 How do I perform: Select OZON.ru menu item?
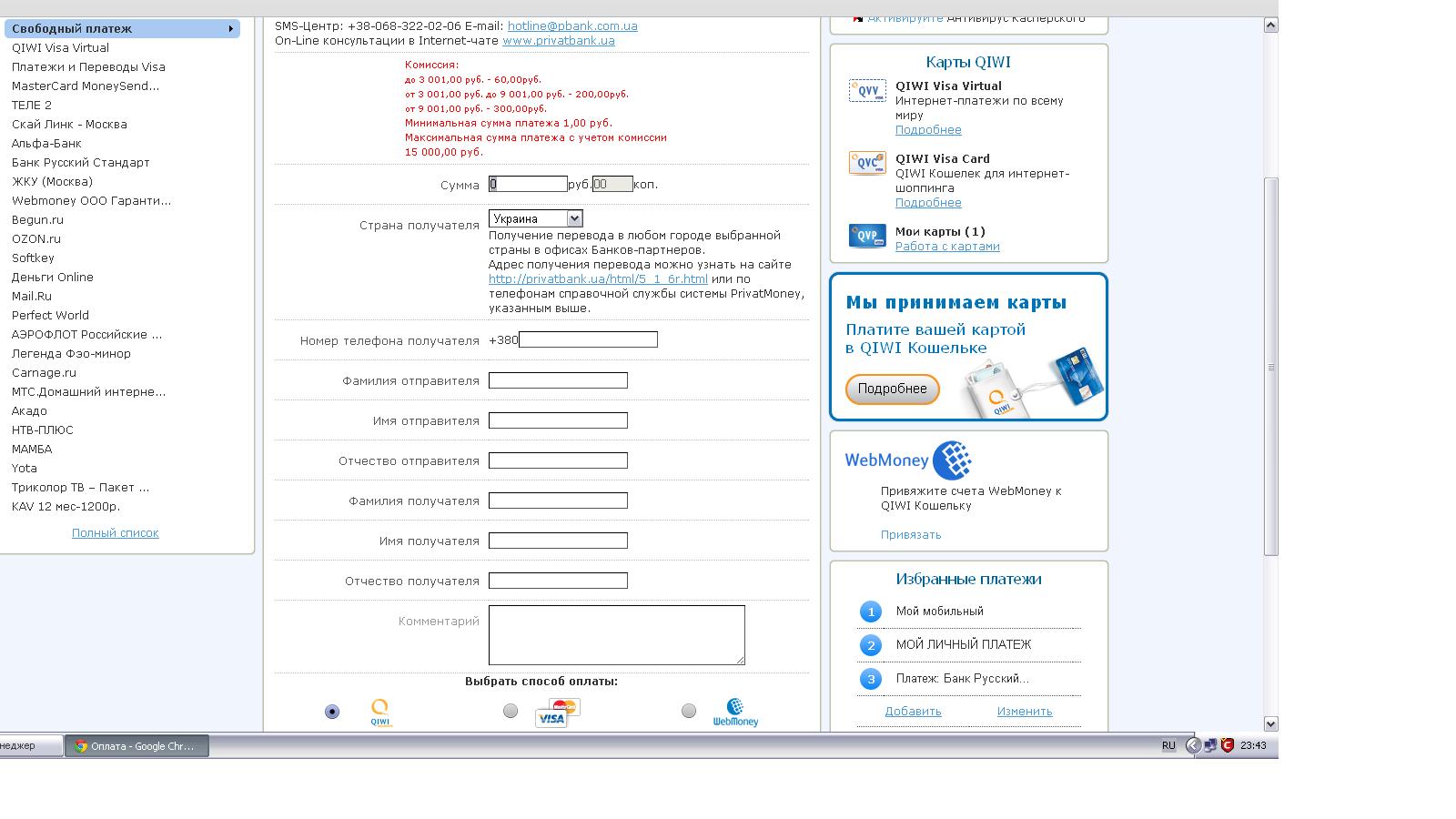pyautogui.click(x=36, y=239)
